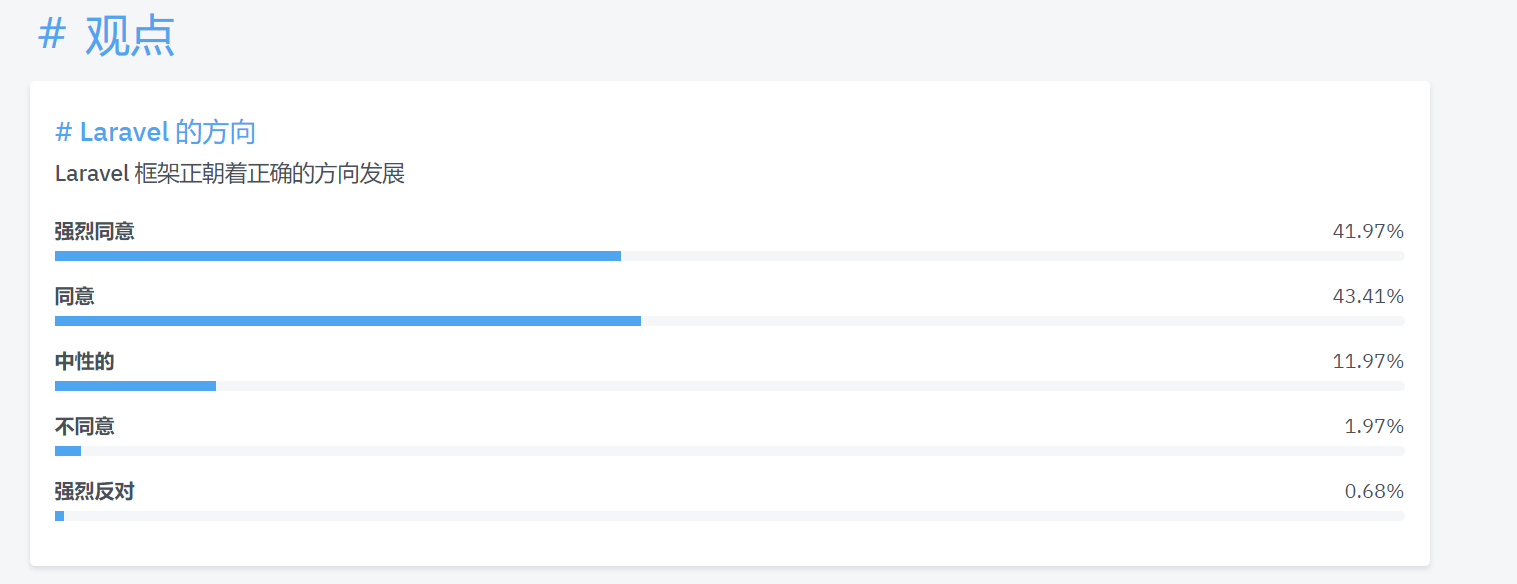
Task: Click the 43.41% percentage value
Action: point(1368,296)
